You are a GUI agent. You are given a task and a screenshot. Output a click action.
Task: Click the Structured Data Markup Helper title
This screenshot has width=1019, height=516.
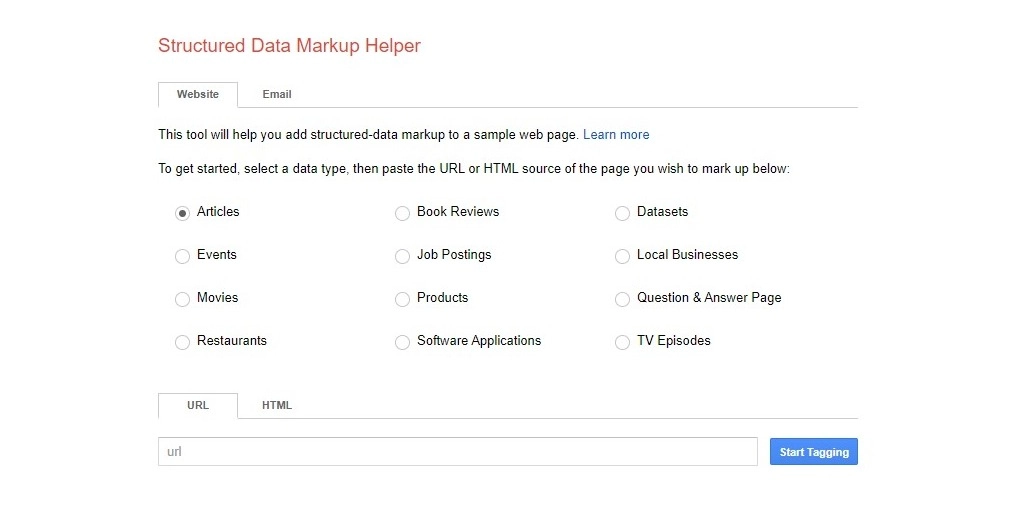(x=289, y=46)
